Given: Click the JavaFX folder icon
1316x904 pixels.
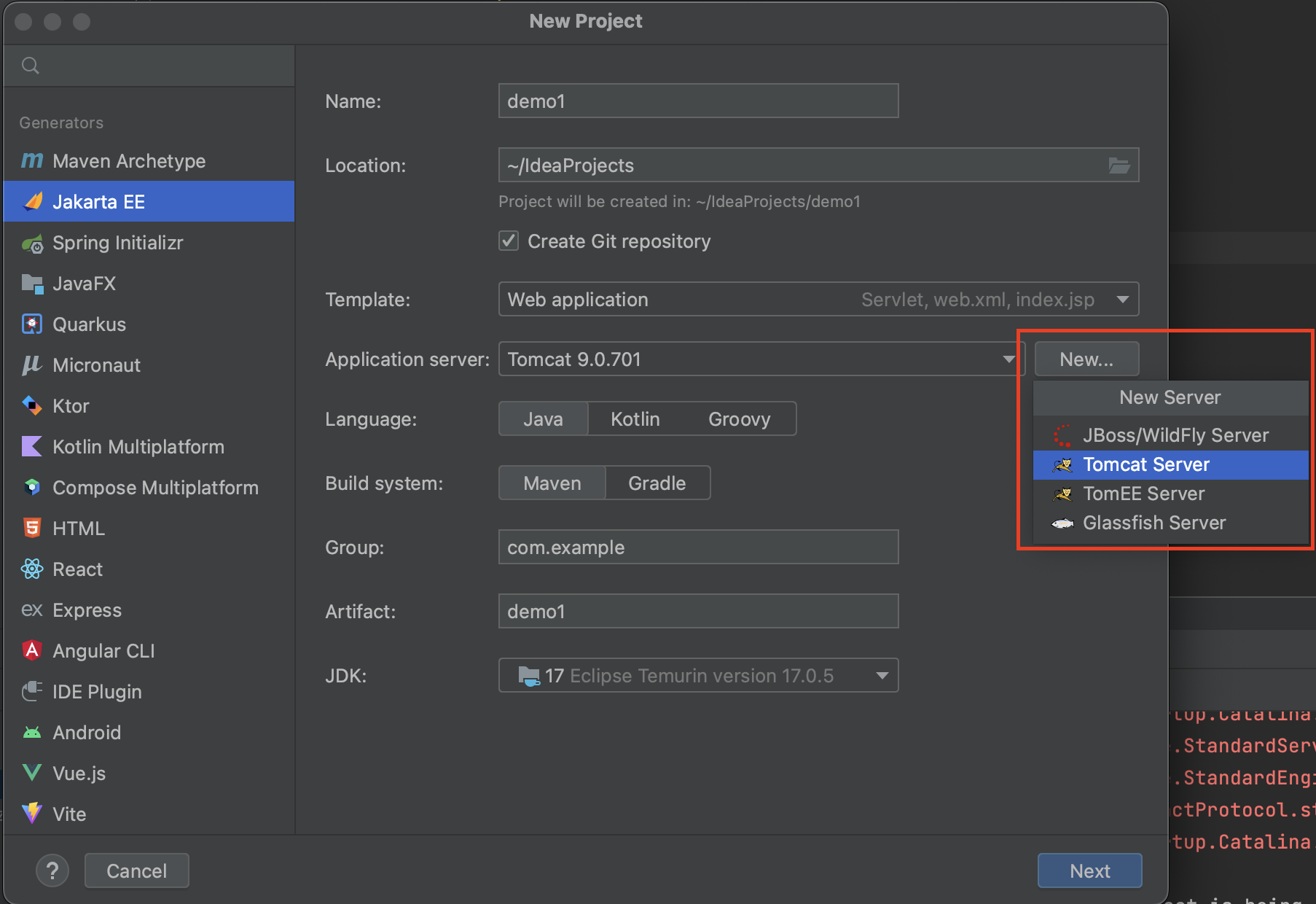Looking at the screenshot, I should click(32, 284).
